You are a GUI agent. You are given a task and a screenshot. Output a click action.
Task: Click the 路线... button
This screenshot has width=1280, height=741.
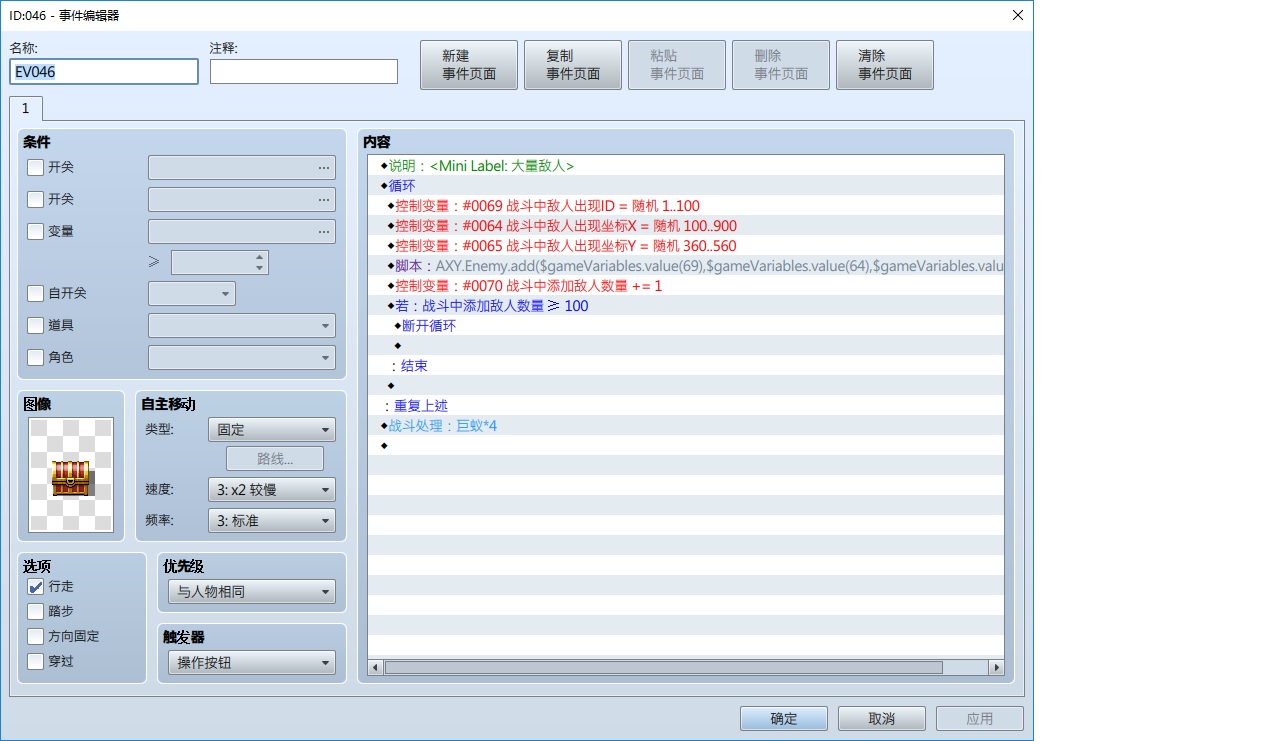click(275, 459)
